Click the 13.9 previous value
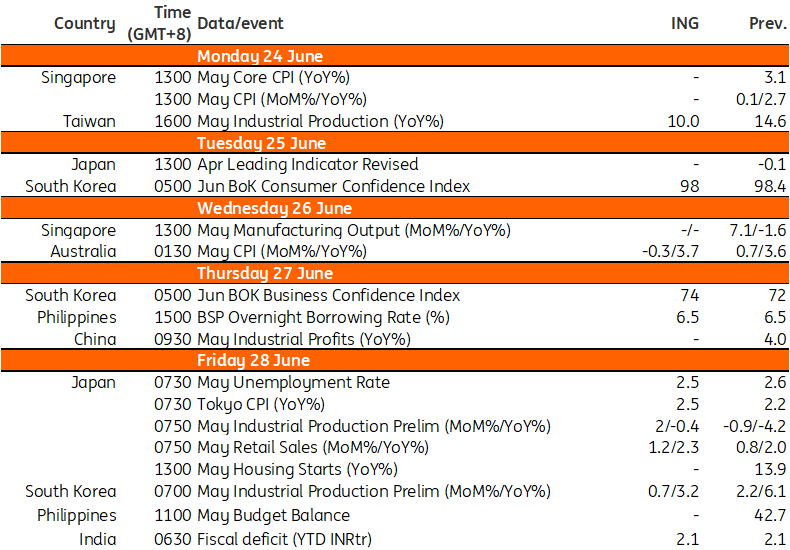 [771, 469]
